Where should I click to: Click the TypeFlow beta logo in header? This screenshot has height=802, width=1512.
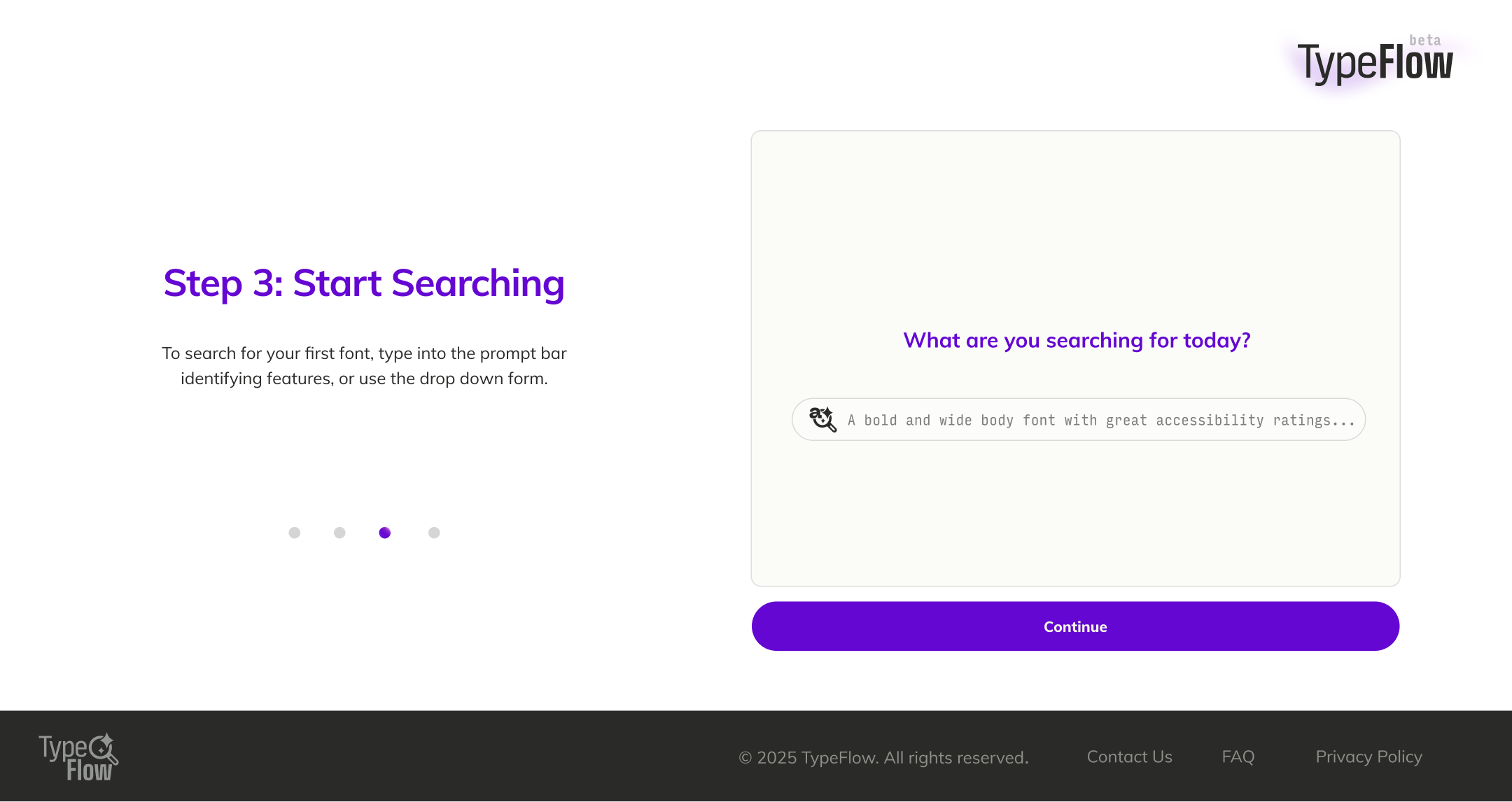click(x=1375, y=61)
